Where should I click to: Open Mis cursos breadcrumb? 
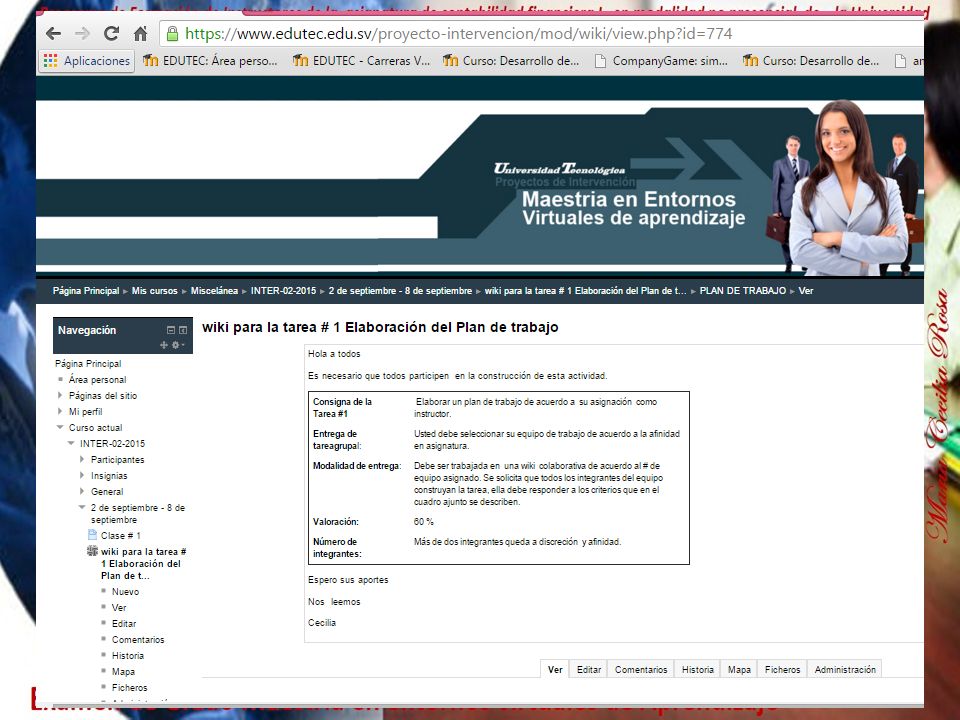[x=154, y=291]
